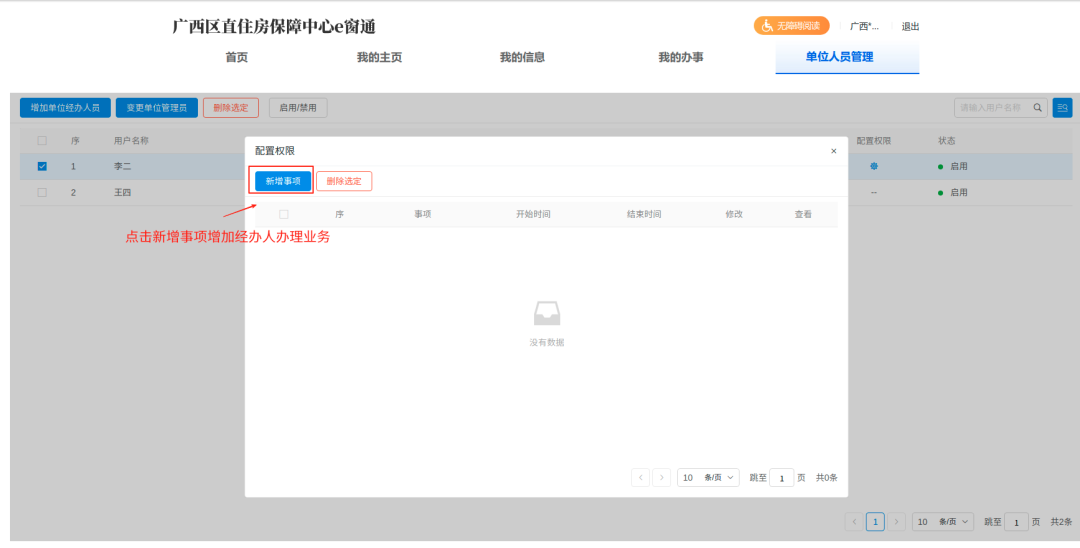The image size is (1080, 548).
Task: Expand the 广西 account name menu
Action: (864, 27)
